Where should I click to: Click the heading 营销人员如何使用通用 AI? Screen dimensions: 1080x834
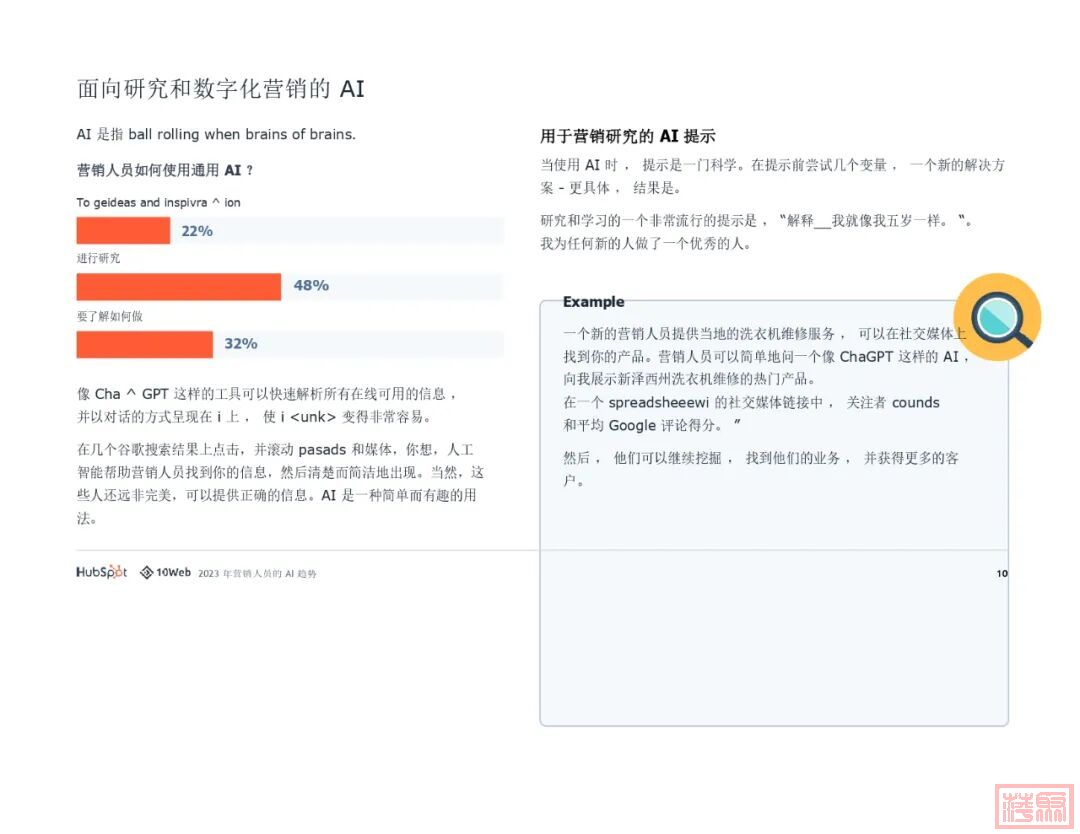tap(165, 171)
